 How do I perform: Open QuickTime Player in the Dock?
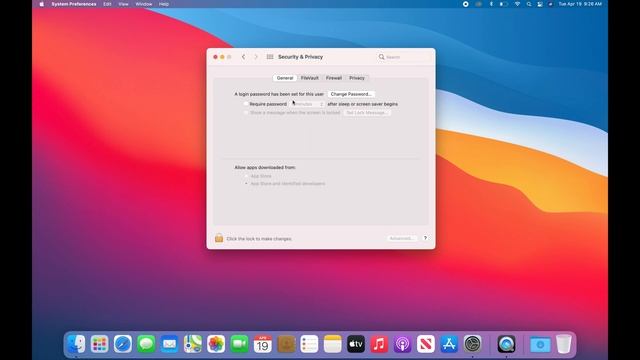coord(506,344)
